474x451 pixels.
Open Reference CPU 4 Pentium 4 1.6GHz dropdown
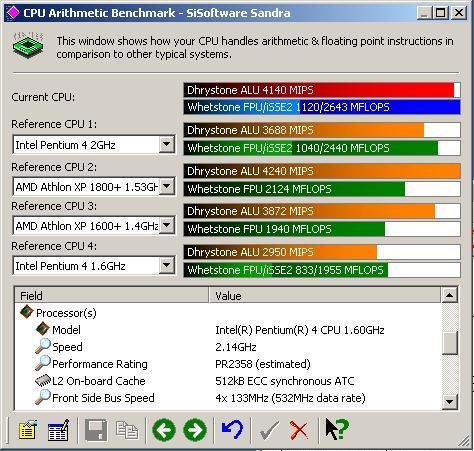pyautogui.click(x=166, y=266)
